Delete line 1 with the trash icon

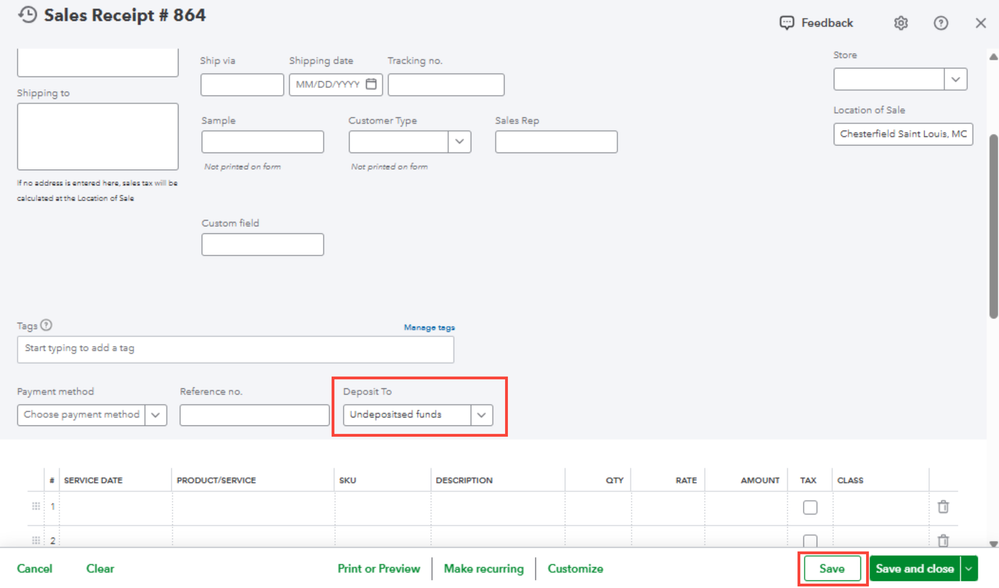click(x=943, y=507)
